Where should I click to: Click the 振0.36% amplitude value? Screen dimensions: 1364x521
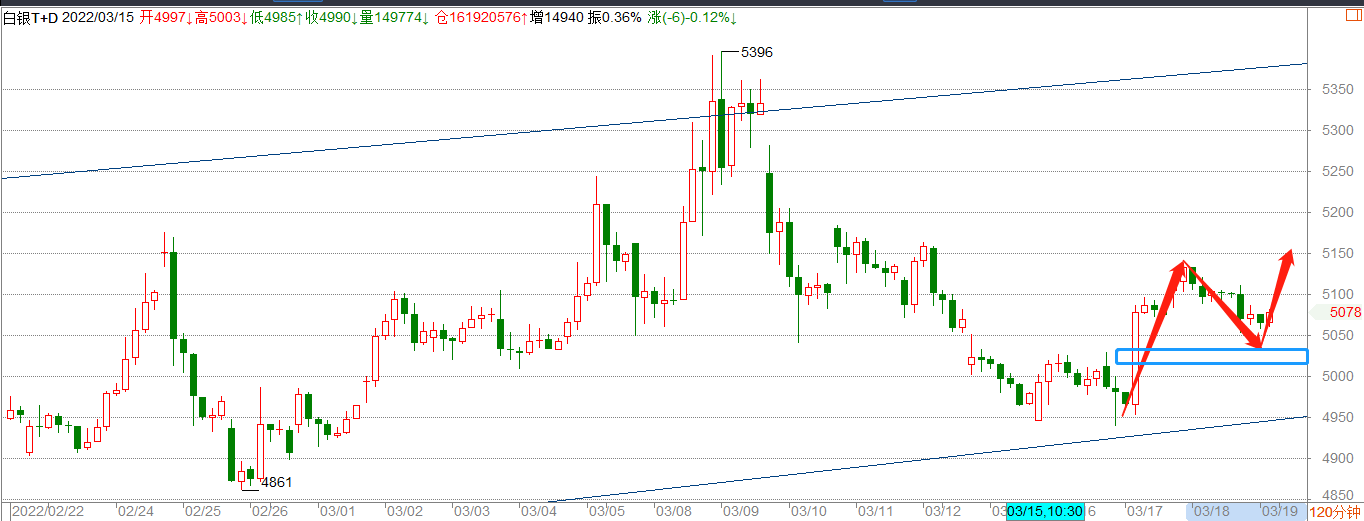614,19
